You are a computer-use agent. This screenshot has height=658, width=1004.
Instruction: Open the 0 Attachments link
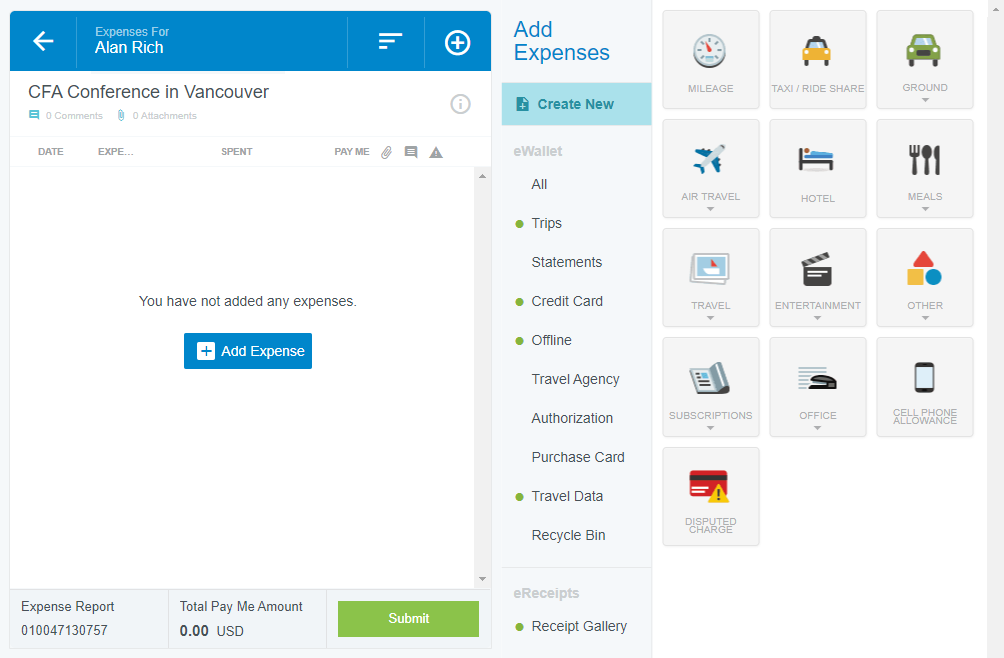[x=164, y=116]
